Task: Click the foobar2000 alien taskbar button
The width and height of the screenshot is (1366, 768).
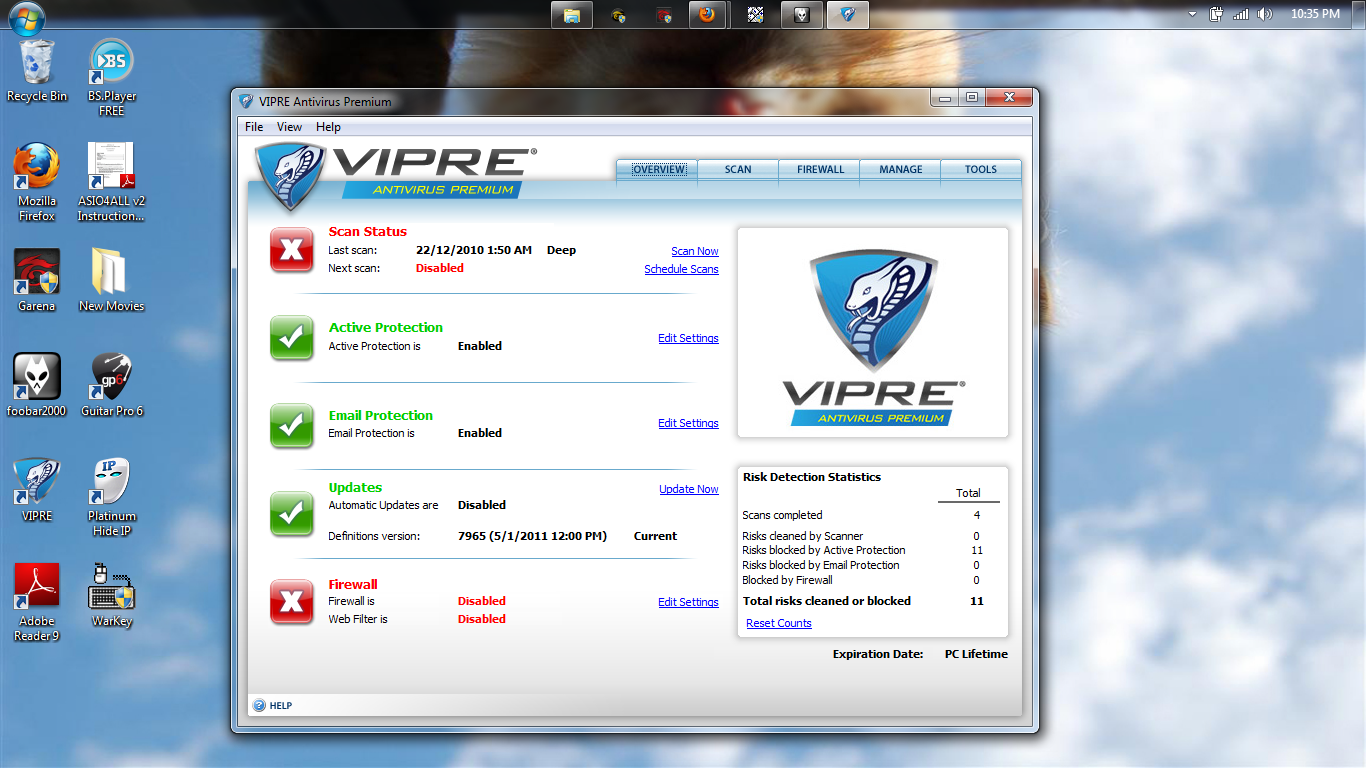Action: pyautogui.click(x=802, y=15)
